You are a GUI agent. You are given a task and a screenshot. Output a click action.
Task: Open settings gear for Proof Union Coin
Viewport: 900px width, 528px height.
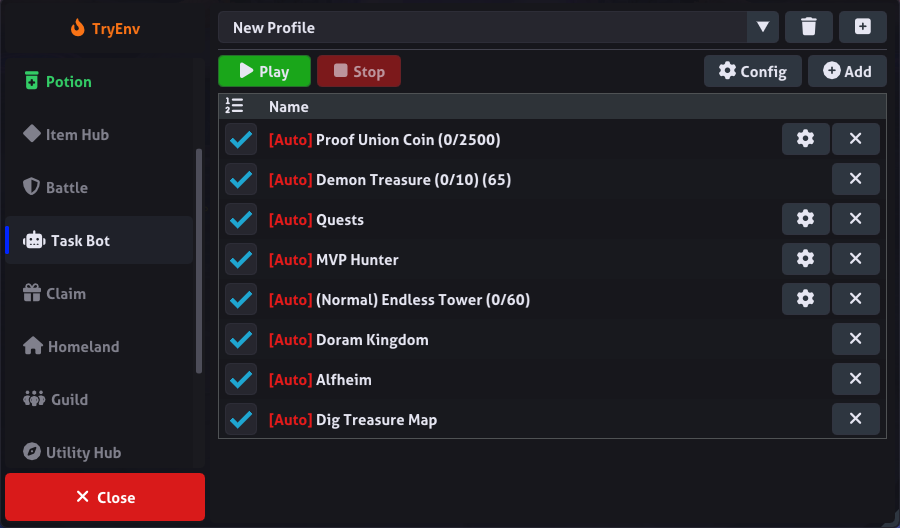click(x=805, y=139)
